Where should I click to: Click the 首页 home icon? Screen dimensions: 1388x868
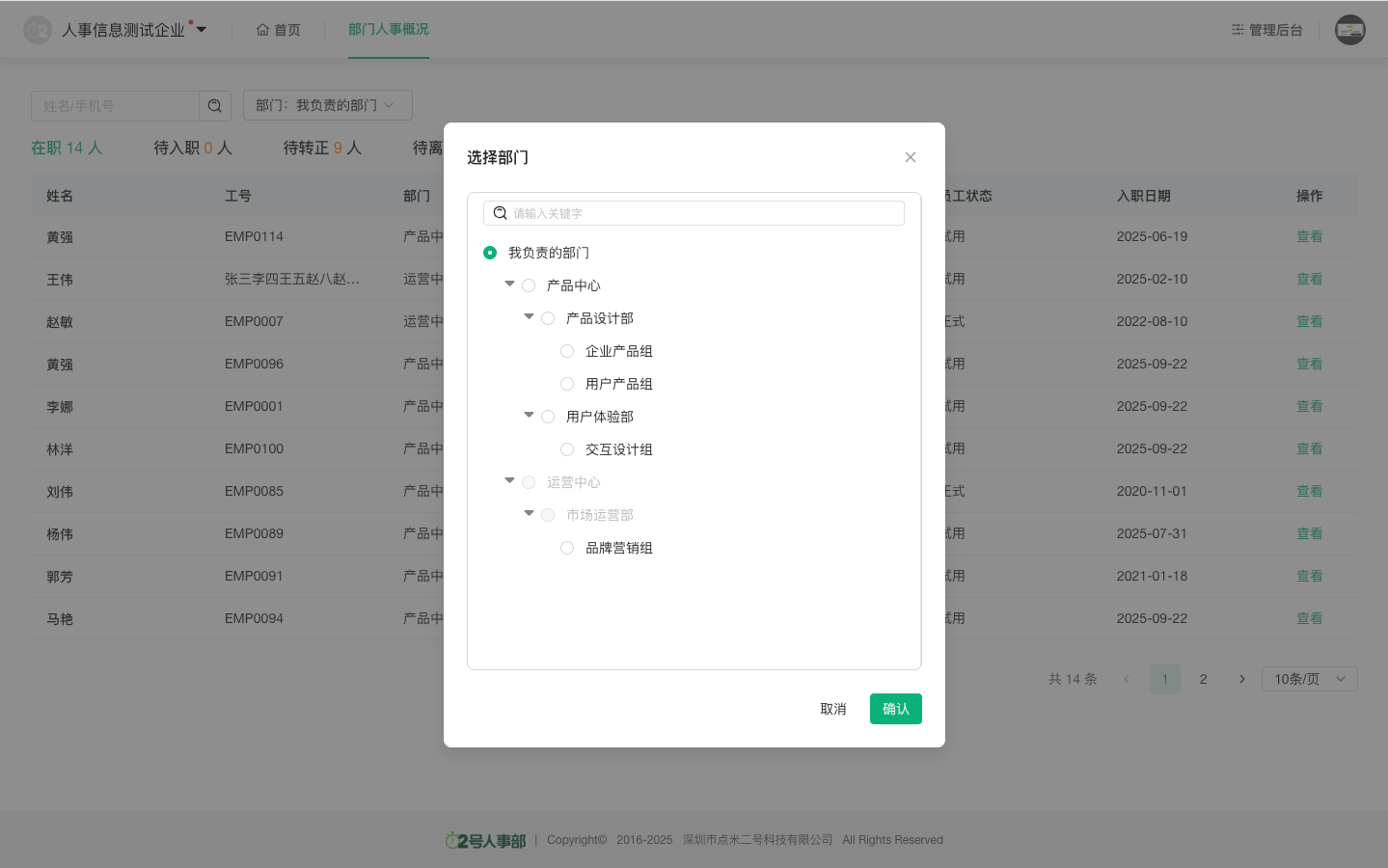click(x=262, y=30)
